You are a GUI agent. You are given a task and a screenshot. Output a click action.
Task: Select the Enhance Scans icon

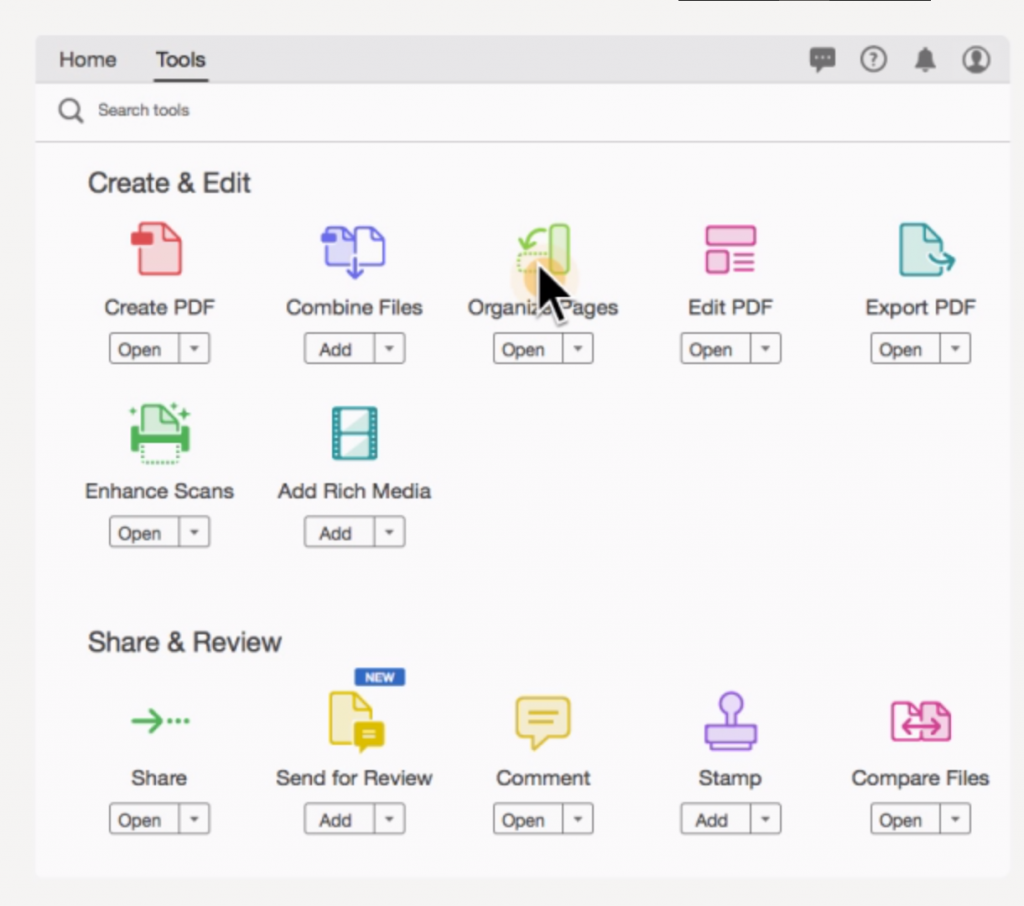pos(159,434)
